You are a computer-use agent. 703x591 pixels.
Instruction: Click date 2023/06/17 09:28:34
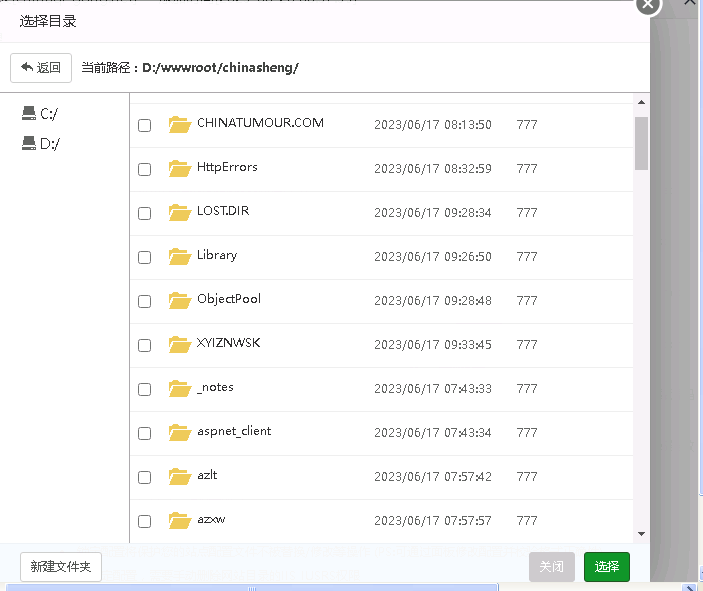point(433,213)
